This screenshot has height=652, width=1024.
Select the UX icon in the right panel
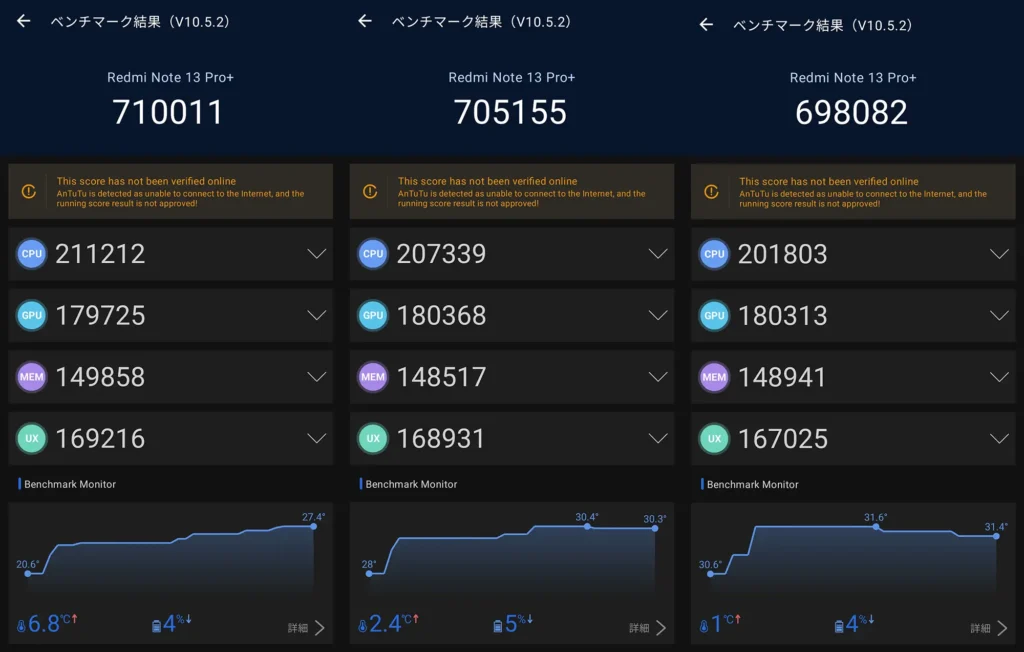[x=713, y=438]
